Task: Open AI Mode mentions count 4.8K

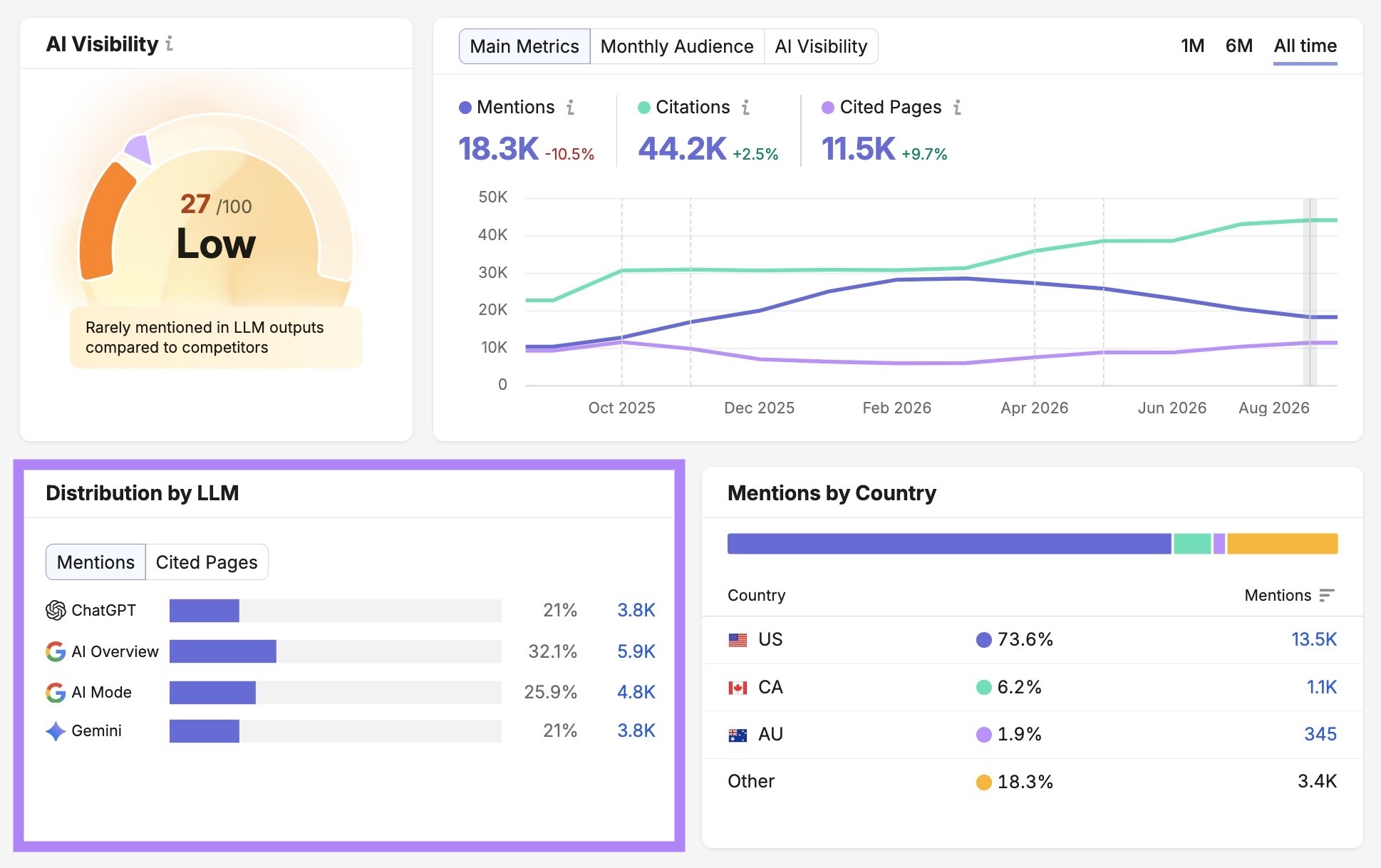Action: [x=636, y=692]
